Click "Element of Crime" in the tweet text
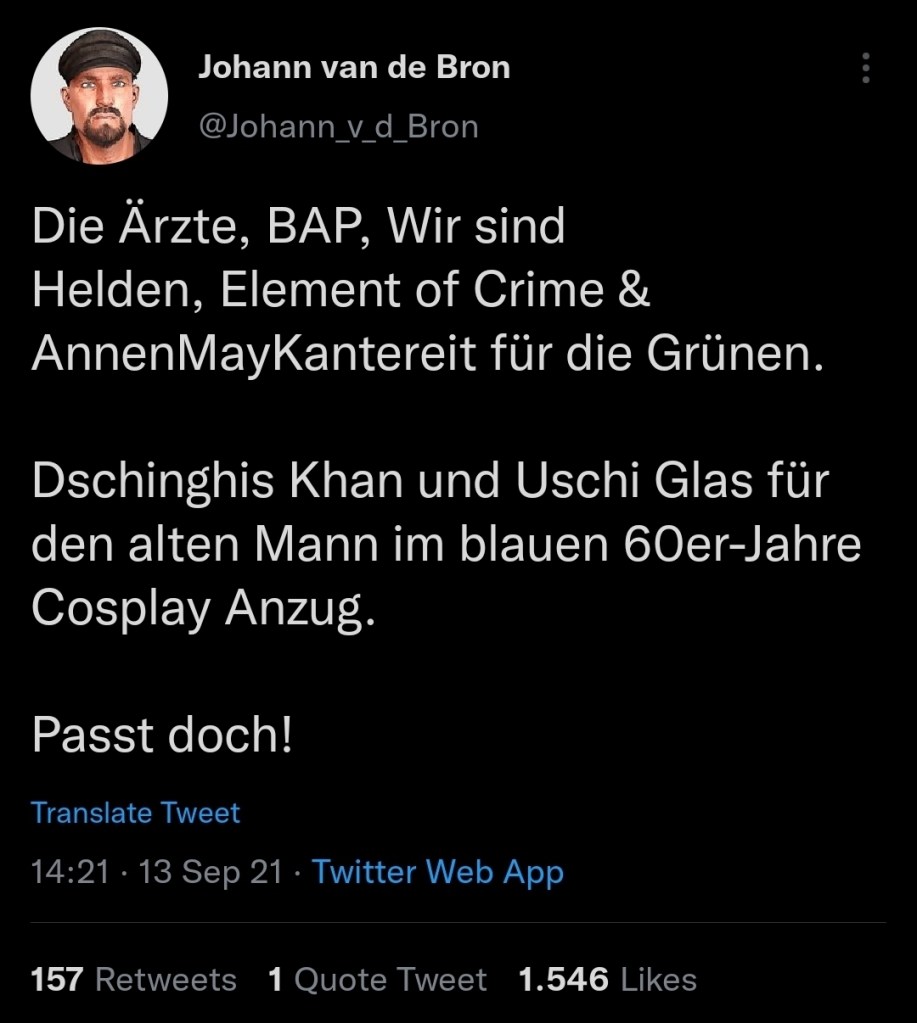This screenshot has width=917, height=1023. coord(412,291)
